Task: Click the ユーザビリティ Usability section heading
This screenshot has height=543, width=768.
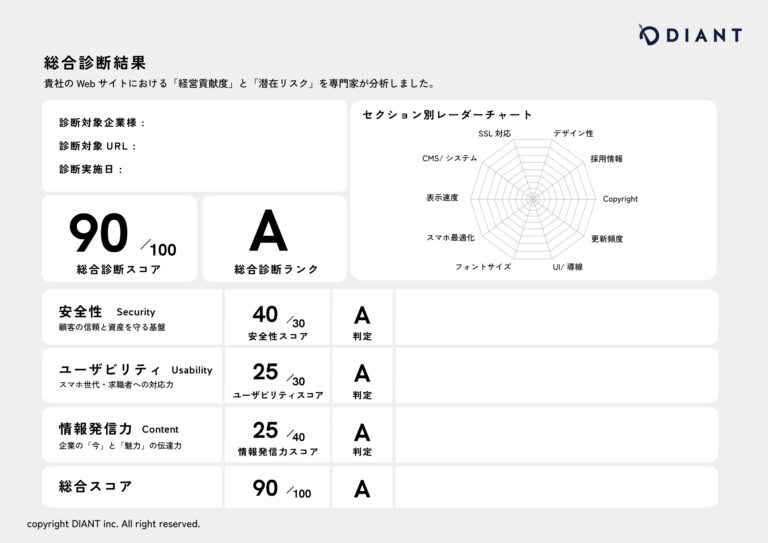Action: tap(135, 369)
